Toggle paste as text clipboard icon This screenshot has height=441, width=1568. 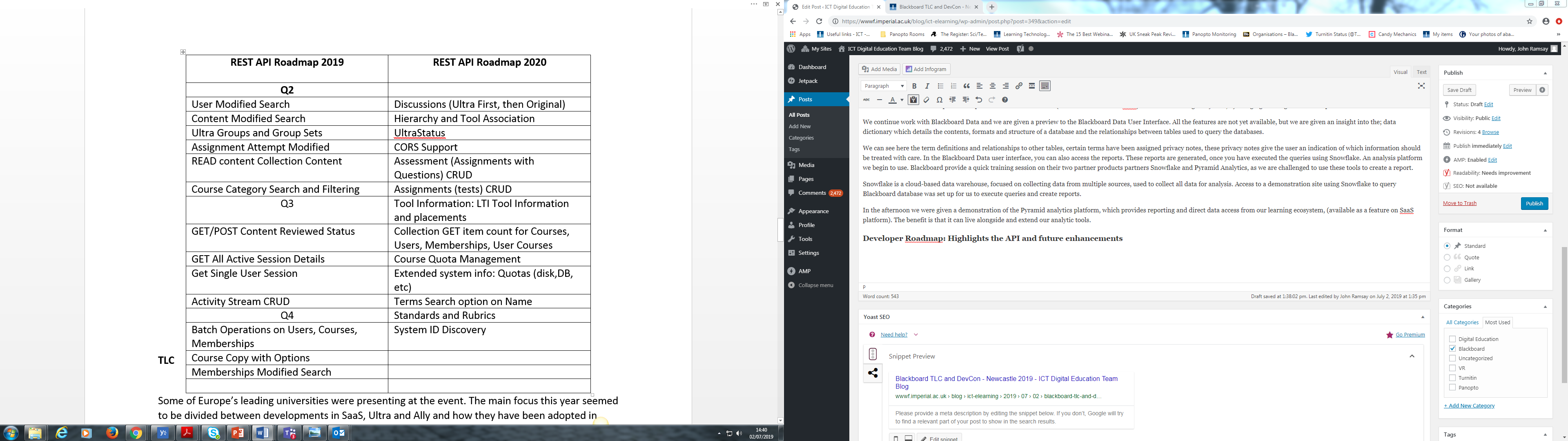pyautogui.click(x=913, y=100)
